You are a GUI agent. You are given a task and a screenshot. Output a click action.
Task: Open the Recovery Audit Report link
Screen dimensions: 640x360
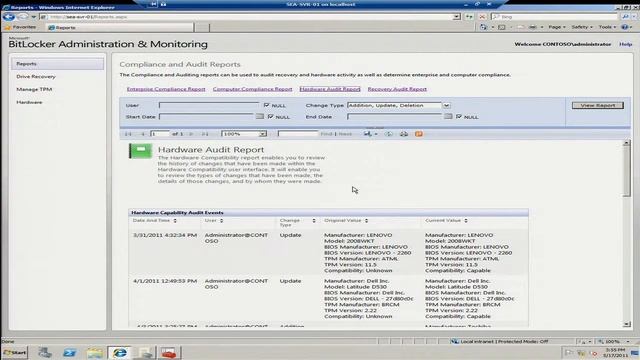click(x=397, y=89)
